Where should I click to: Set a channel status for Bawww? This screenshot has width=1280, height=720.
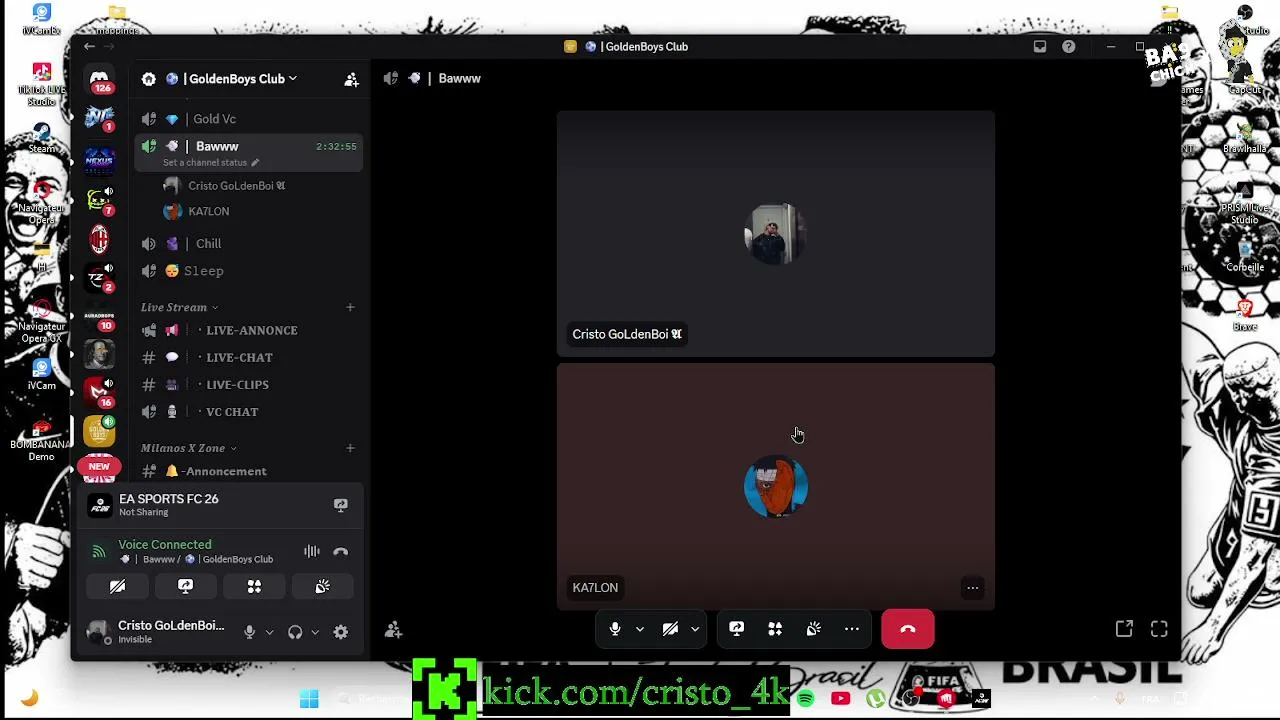(x=211, y=163)
